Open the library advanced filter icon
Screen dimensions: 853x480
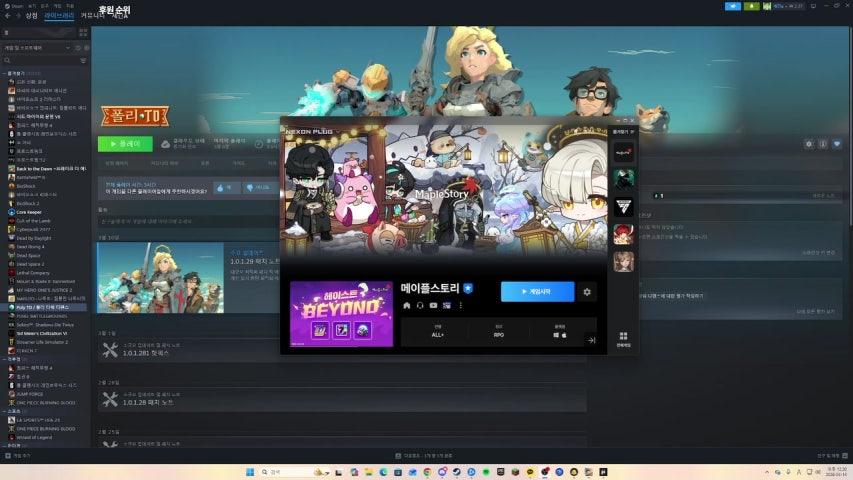pos(83,60)
